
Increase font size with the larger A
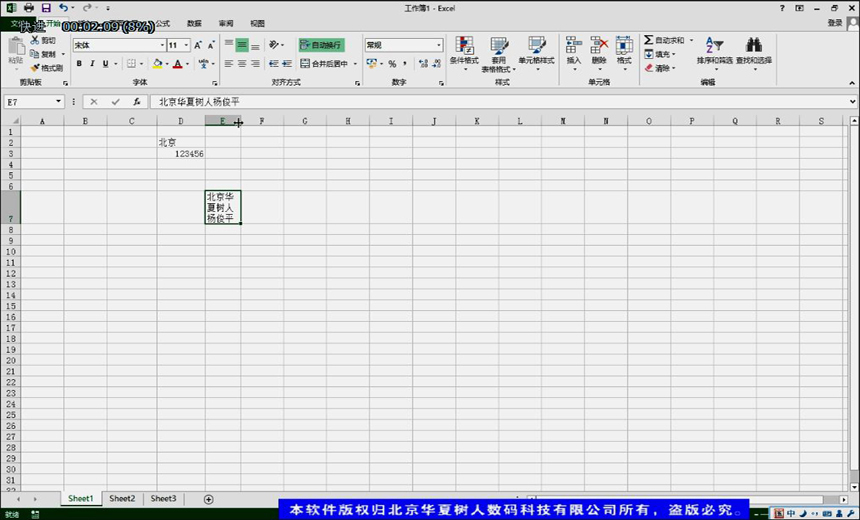198,45
